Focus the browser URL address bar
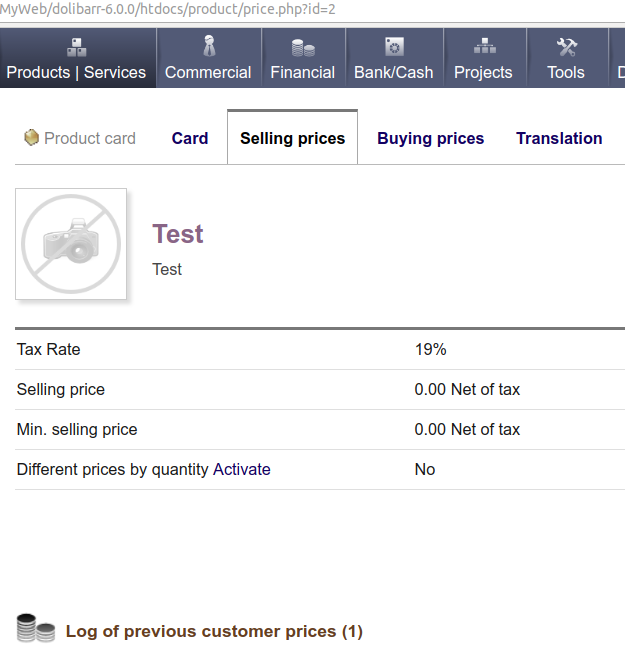Screen dimensions: 625x656 point(300,9)
